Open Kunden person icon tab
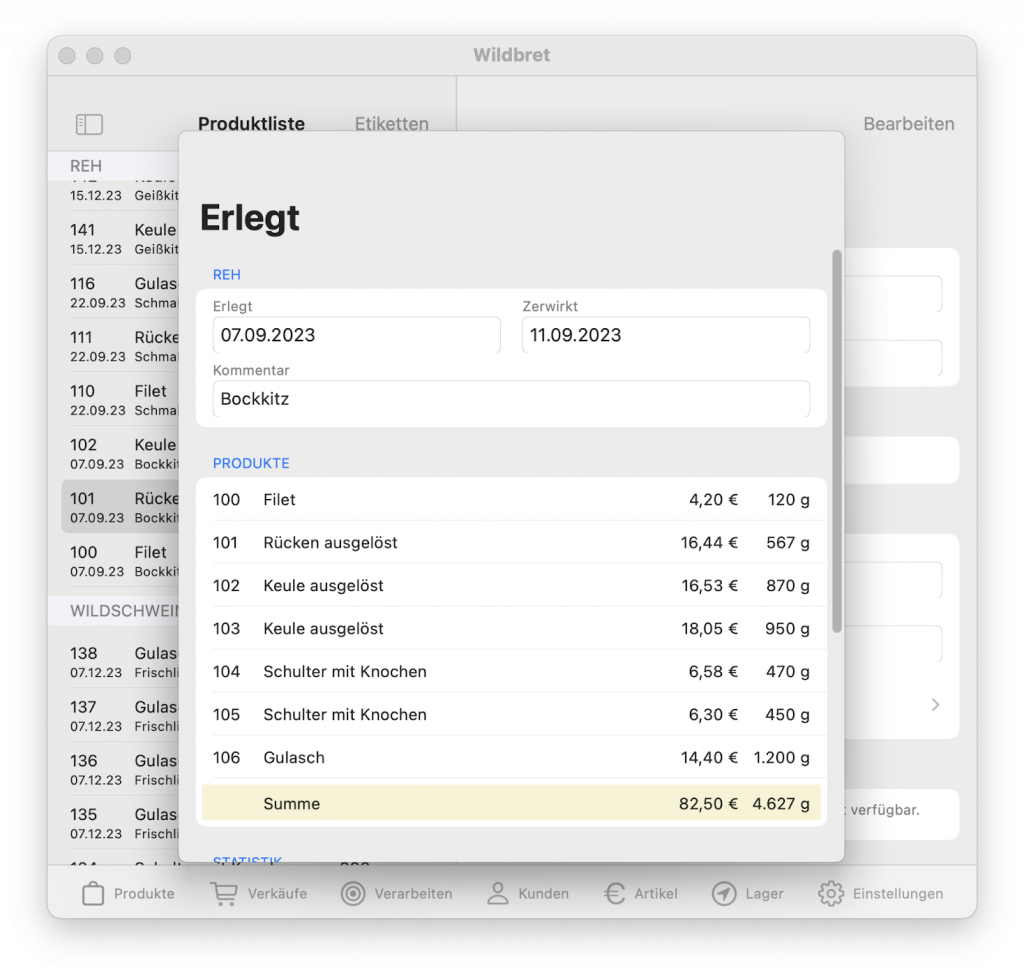The width and height of the screenshot is (1024, 977). point(527,893)
